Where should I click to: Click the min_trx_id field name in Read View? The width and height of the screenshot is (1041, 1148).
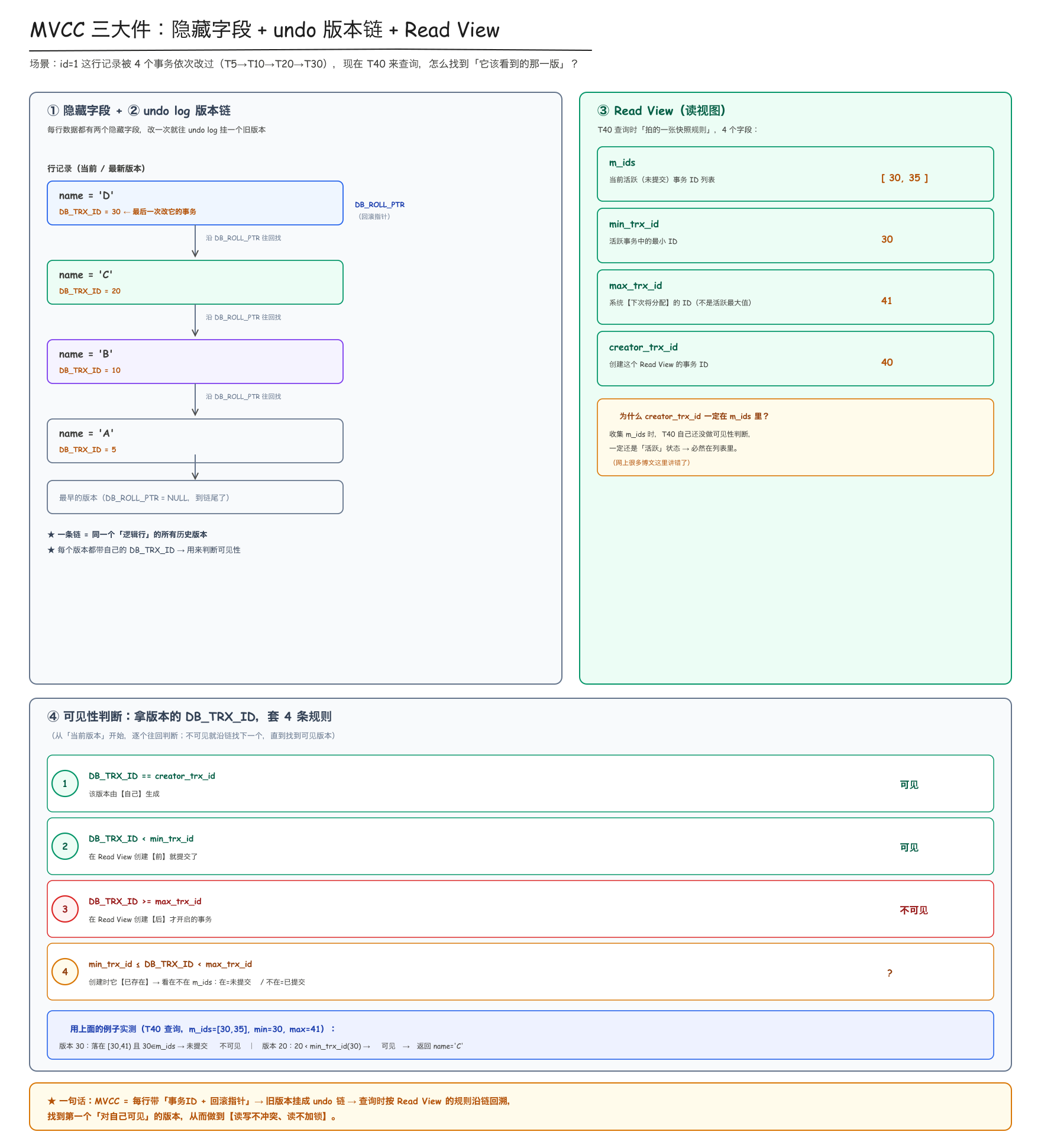point(634,224)
